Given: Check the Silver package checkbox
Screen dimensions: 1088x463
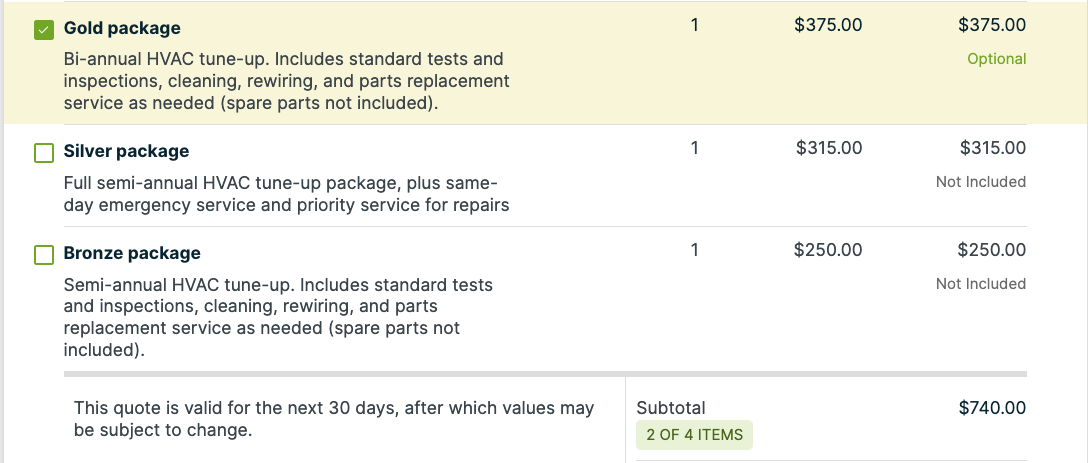Looking at the screenshot, I should [44, 153].
